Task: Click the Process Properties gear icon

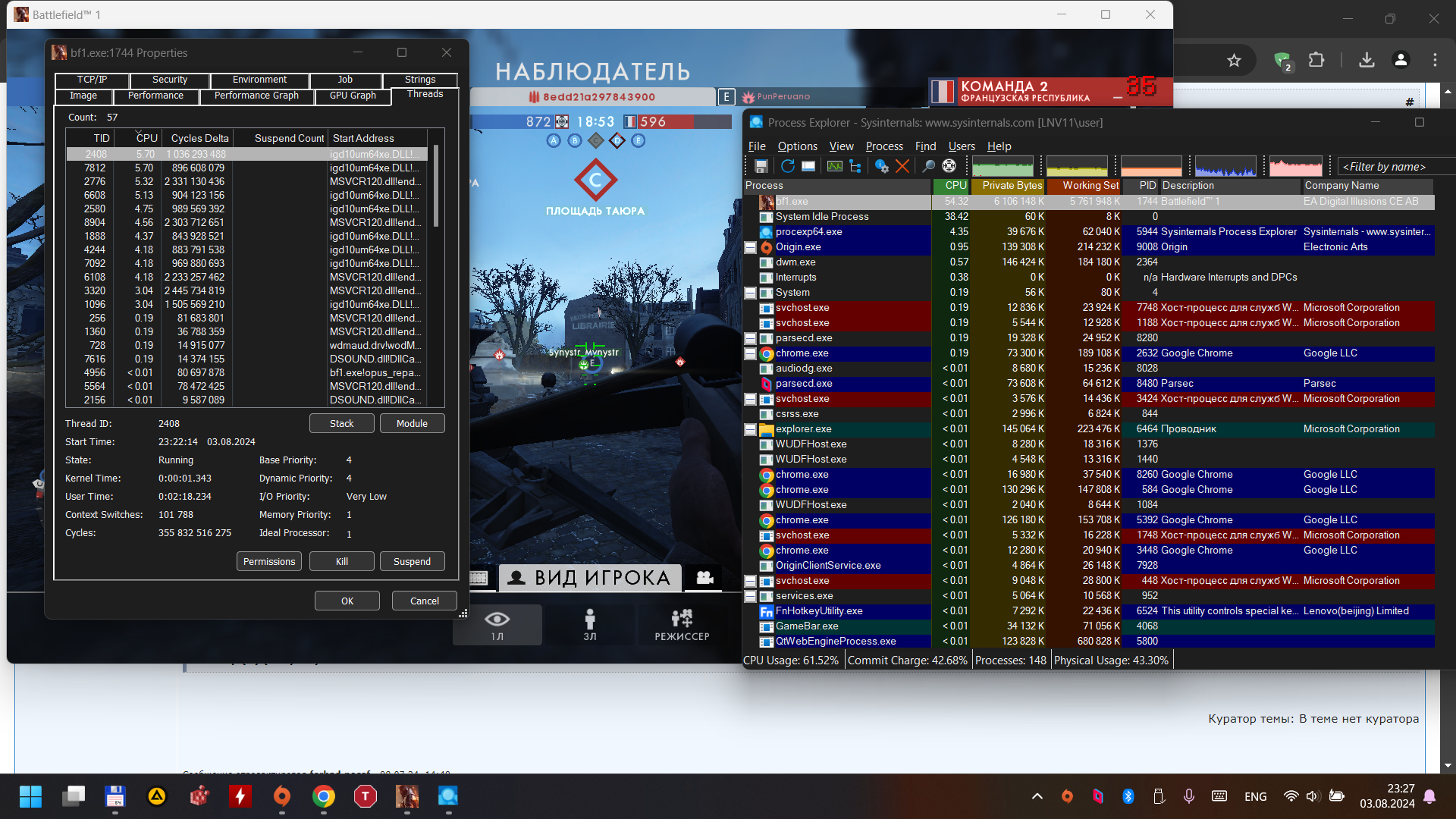Action: [881, 166]
